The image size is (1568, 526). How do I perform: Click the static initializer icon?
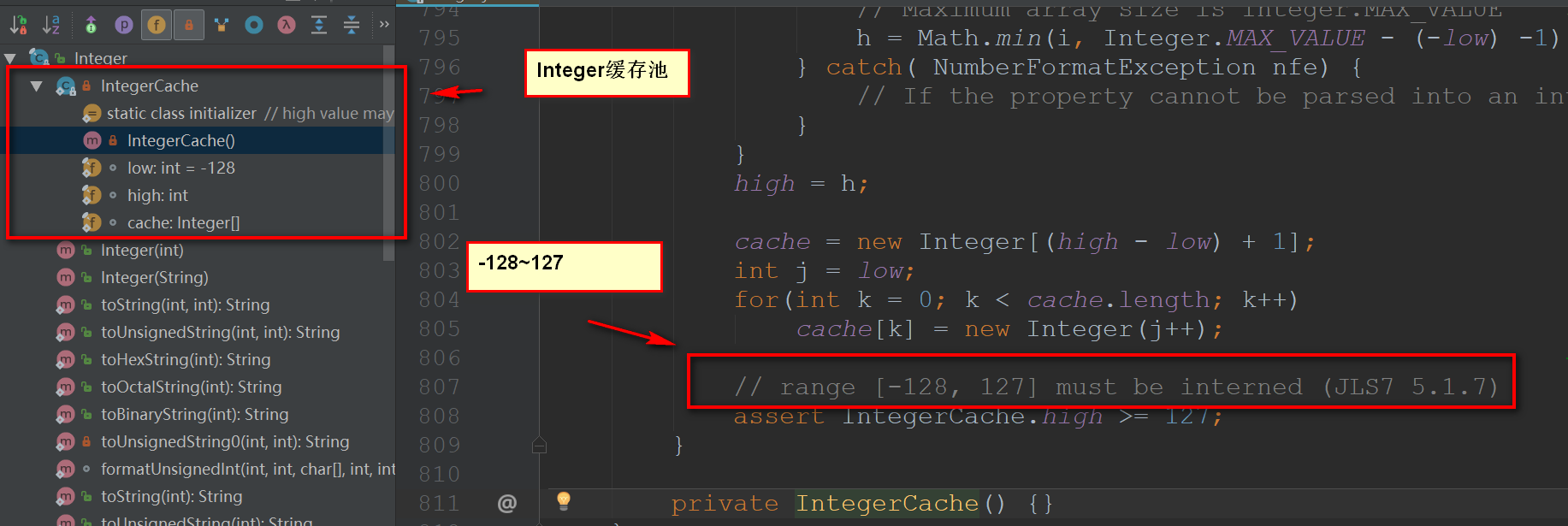(x=92, y=113)
